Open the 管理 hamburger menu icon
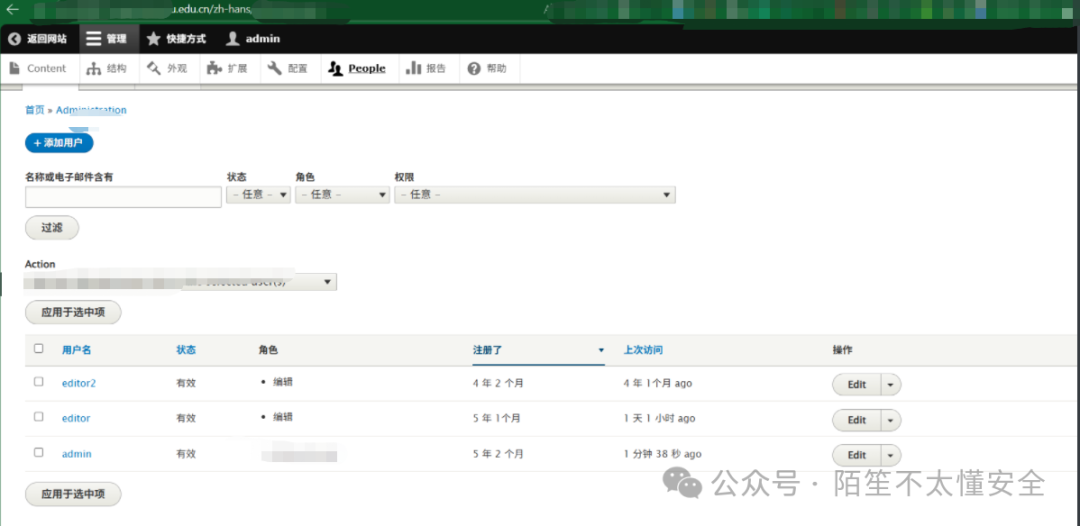1080x526 pixels. [94, 39]
